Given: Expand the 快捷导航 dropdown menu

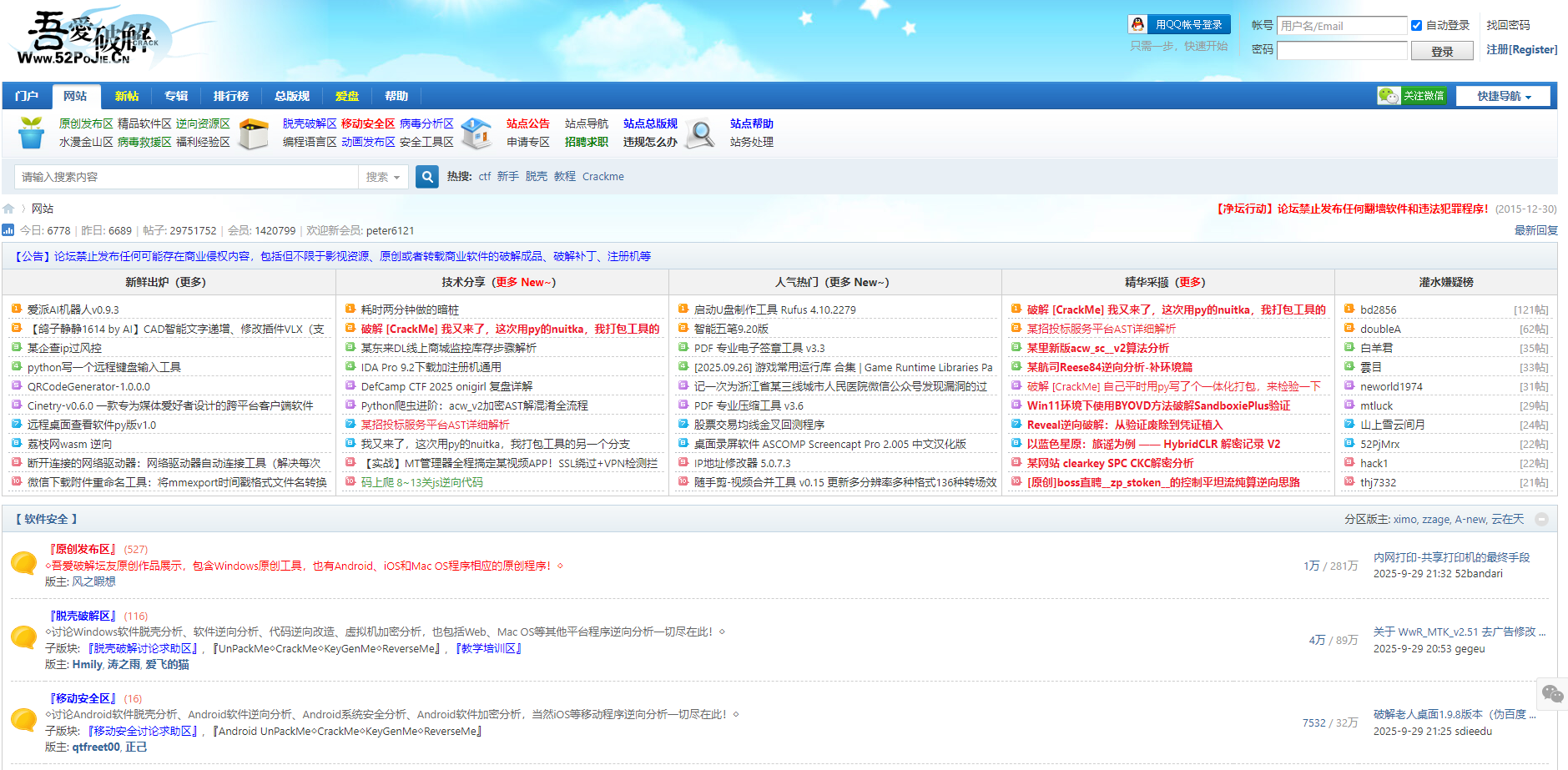Looking at the screenshot, I should pos(1503,96).
